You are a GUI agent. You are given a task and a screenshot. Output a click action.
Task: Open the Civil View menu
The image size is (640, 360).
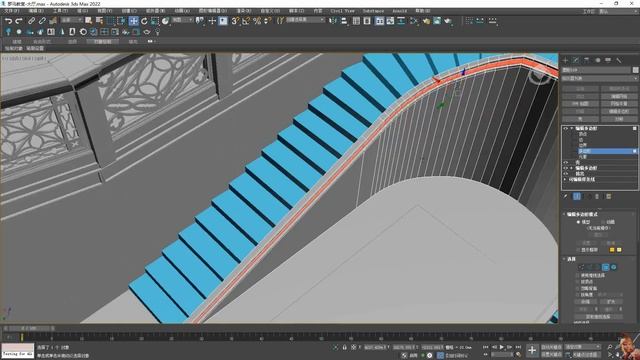(342, 11)
